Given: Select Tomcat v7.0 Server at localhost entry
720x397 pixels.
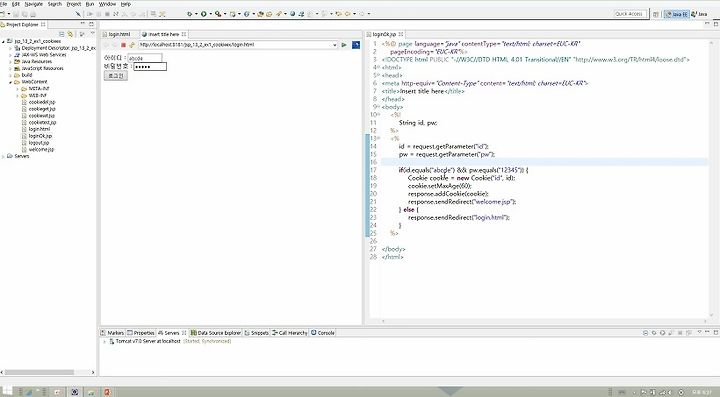Looking at the screenshot, I should [x=148, y=341].
